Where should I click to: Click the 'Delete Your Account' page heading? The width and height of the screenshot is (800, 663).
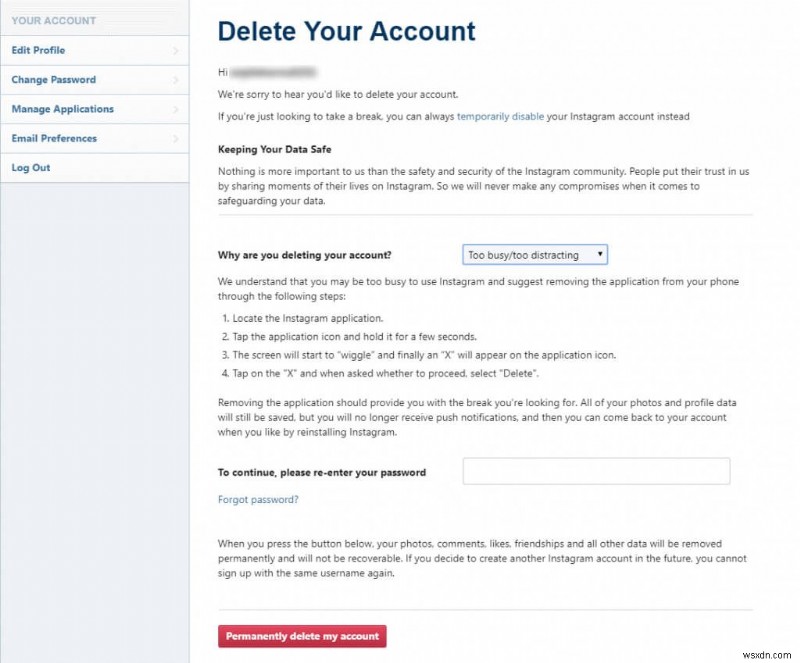[x=346, y=31]
